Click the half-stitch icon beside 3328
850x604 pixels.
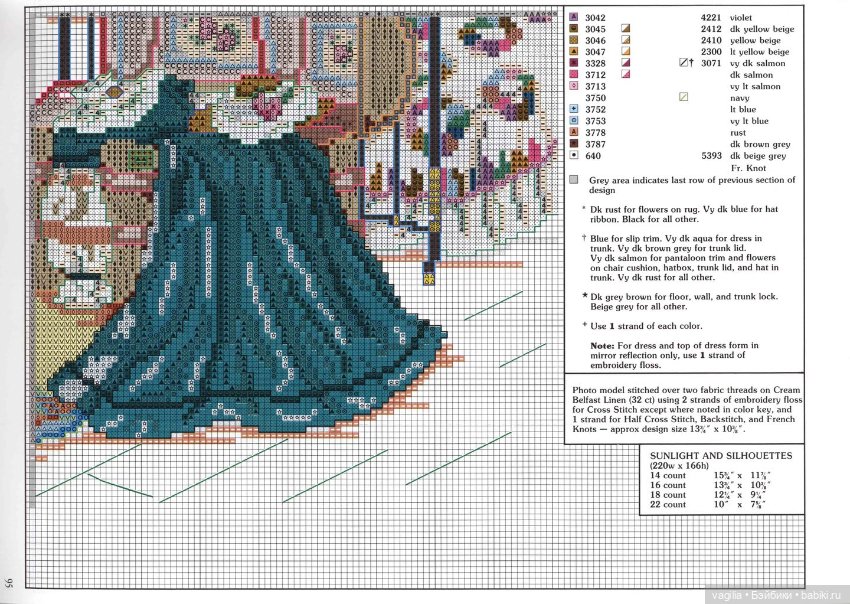(626, 64)
